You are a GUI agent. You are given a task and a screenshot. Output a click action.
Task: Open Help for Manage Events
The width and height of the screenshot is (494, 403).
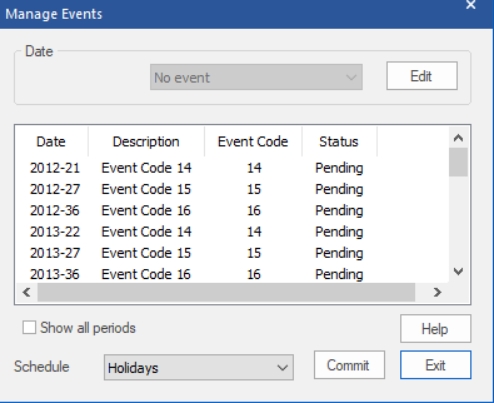click(x=436, y=328)
